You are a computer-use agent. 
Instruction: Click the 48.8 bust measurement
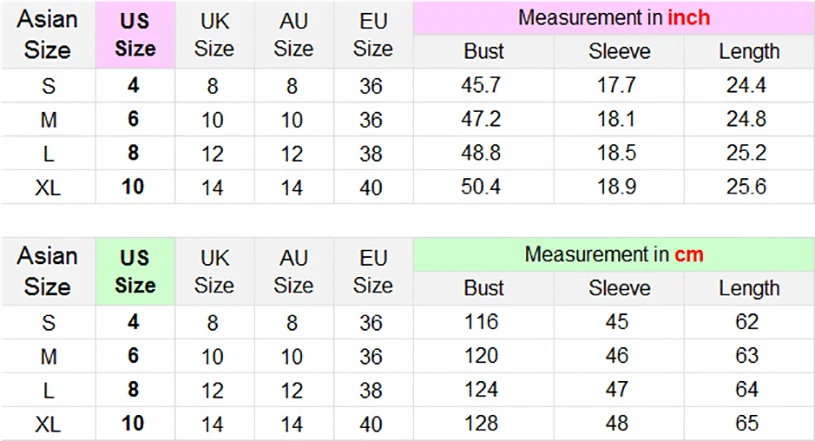pos(481,154)
